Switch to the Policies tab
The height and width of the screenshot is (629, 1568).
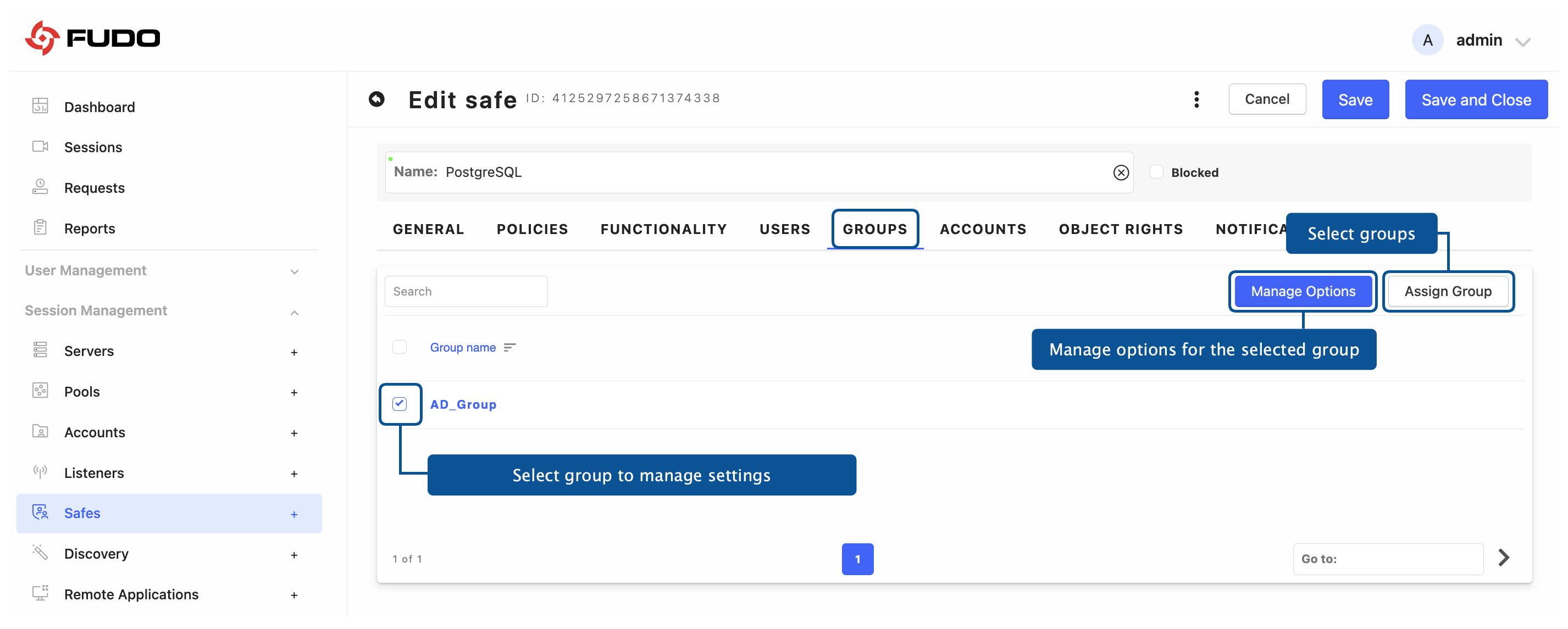pos(532,229)
